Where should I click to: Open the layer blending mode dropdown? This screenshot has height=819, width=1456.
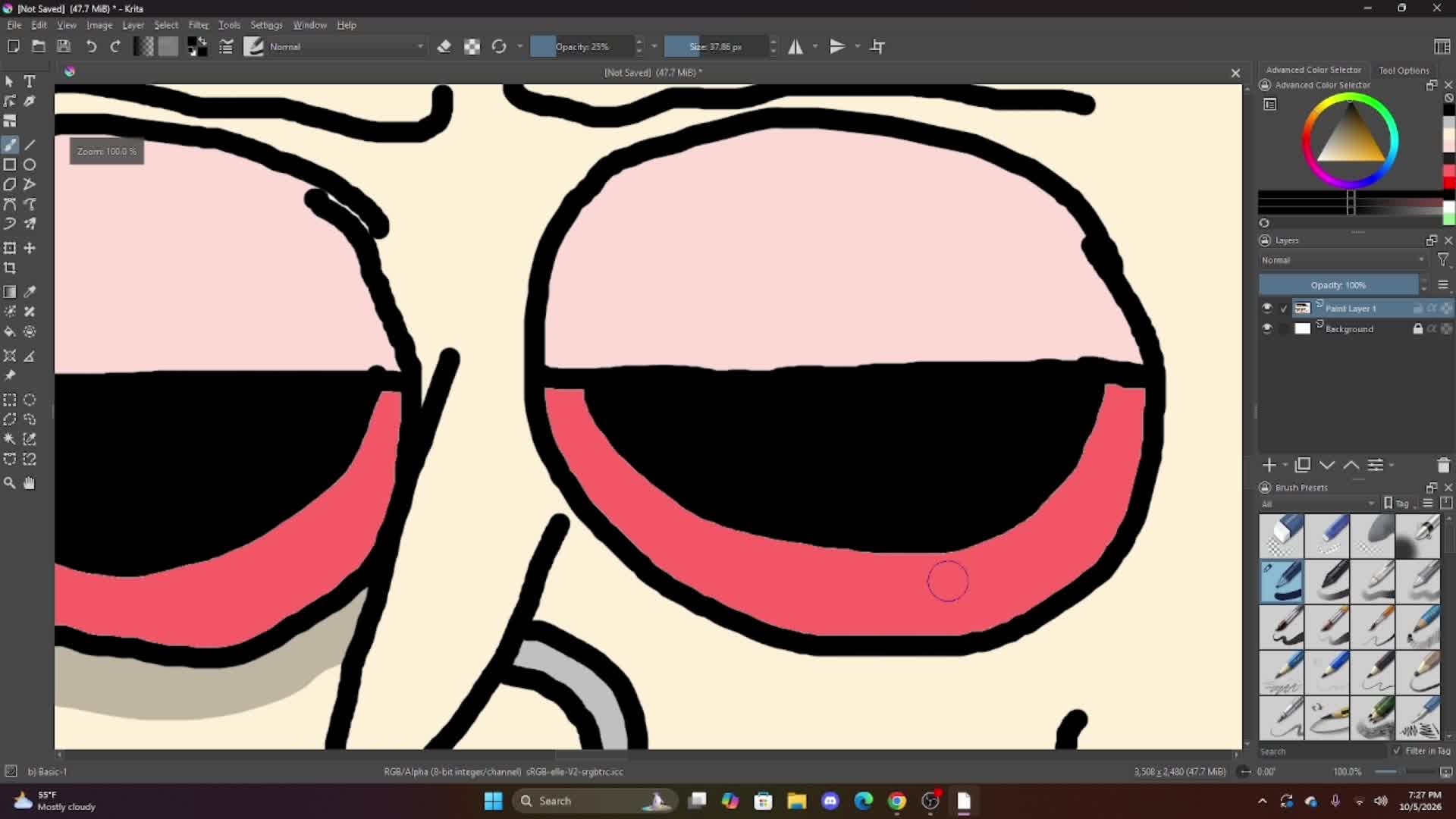(1343, 260)
